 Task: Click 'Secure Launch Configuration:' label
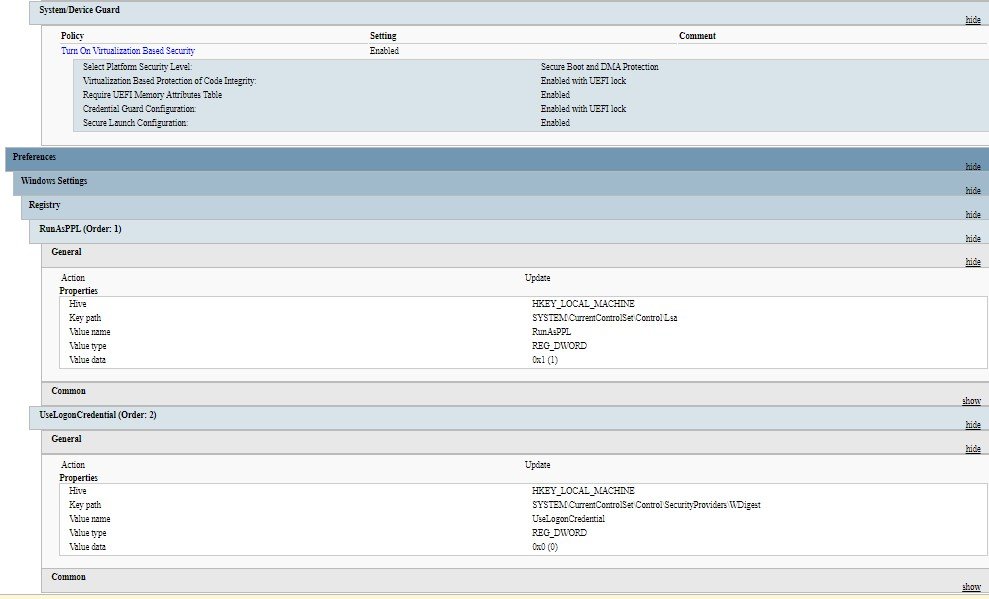pyautogui.click(x=135, y=123)
